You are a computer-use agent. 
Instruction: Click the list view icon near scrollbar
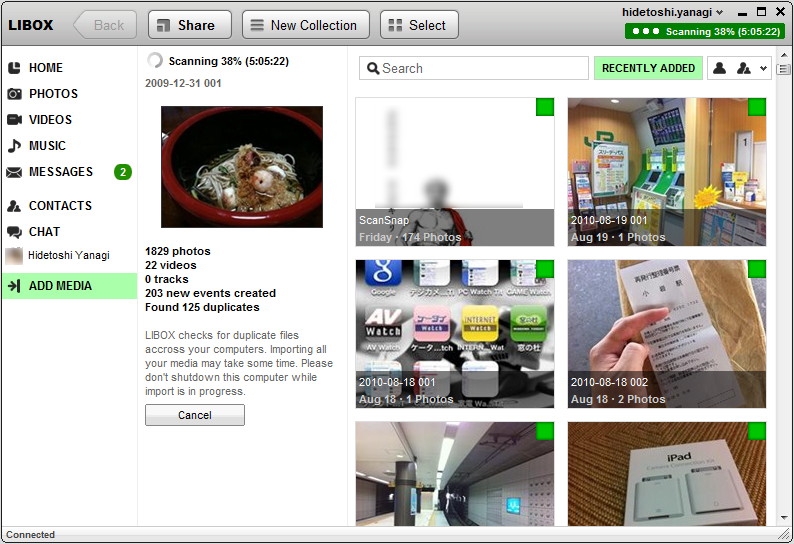coord(784,69)
